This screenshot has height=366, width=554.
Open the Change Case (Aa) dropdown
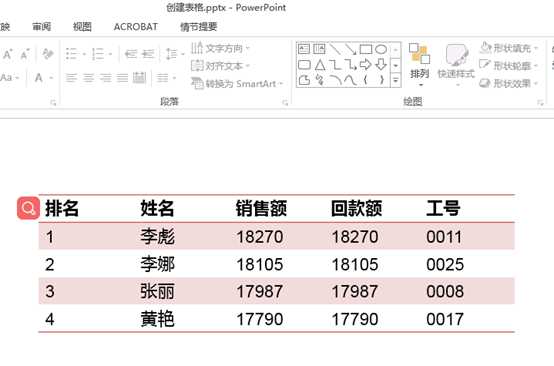click(10, 77)
